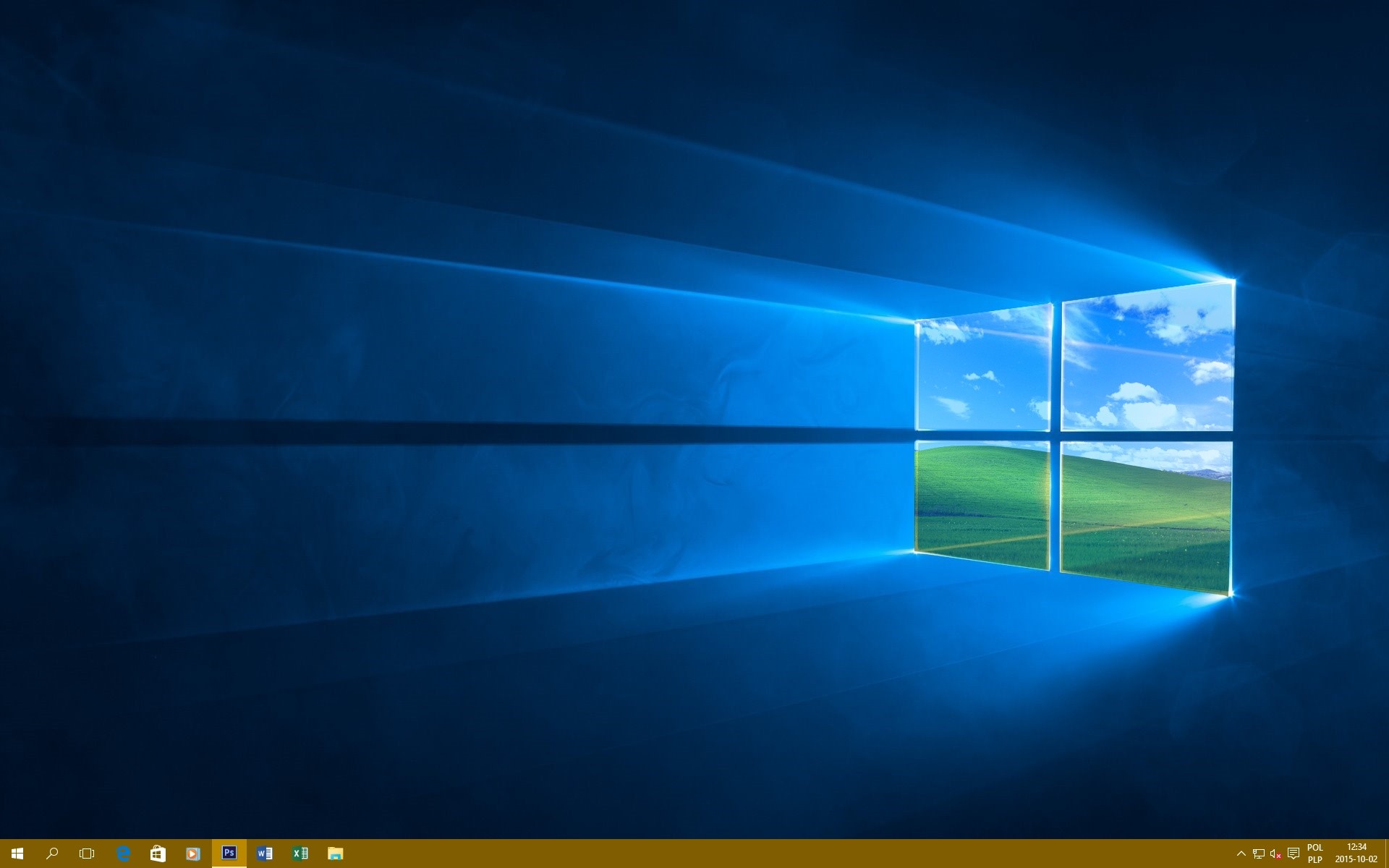Click the Show Desktop strip
Image resolution: width=1389 pixels, height=868 pixels.
1386,854
